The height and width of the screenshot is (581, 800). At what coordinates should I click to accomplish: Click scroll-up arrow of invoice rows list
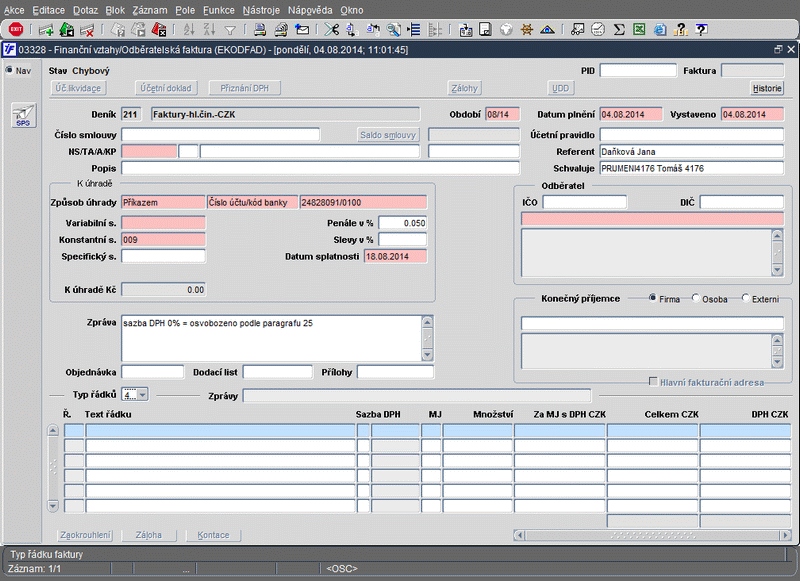(53, 431)
